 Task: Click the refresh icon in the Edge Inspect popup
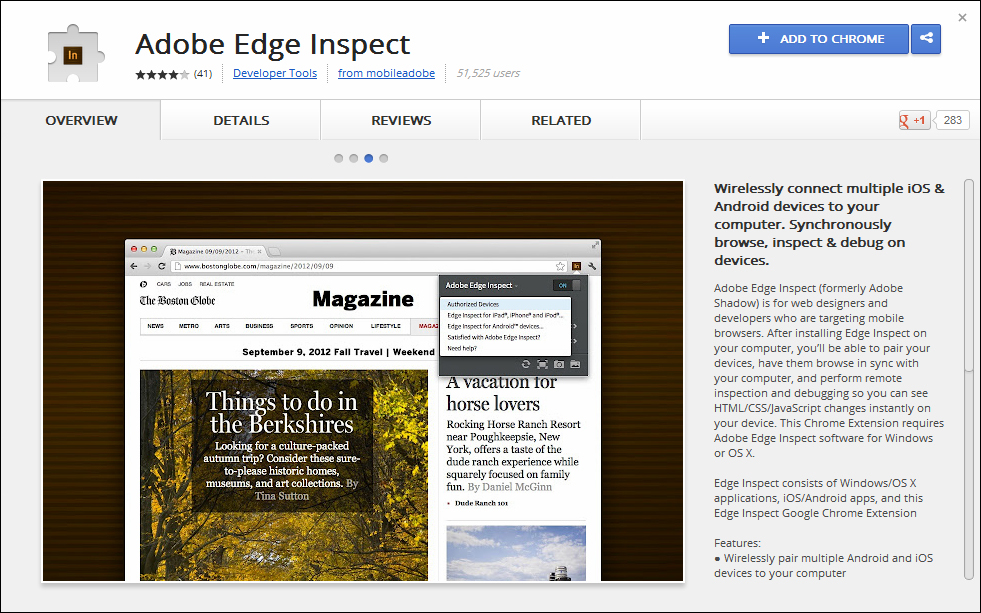pos(526,364)
